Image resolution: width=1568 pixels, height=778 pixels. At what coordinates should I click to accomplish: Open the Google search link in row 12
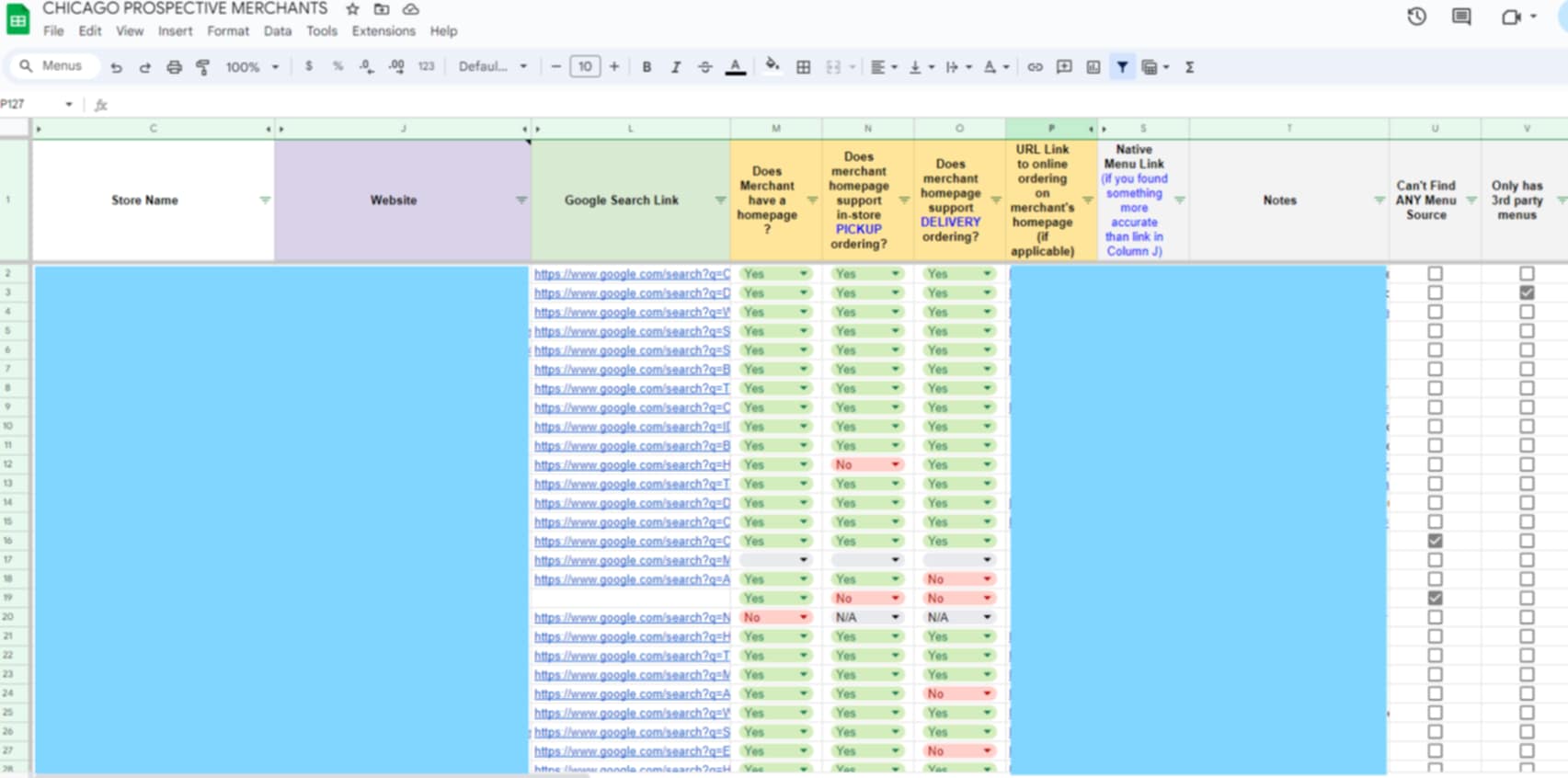(x=632, y=464)
